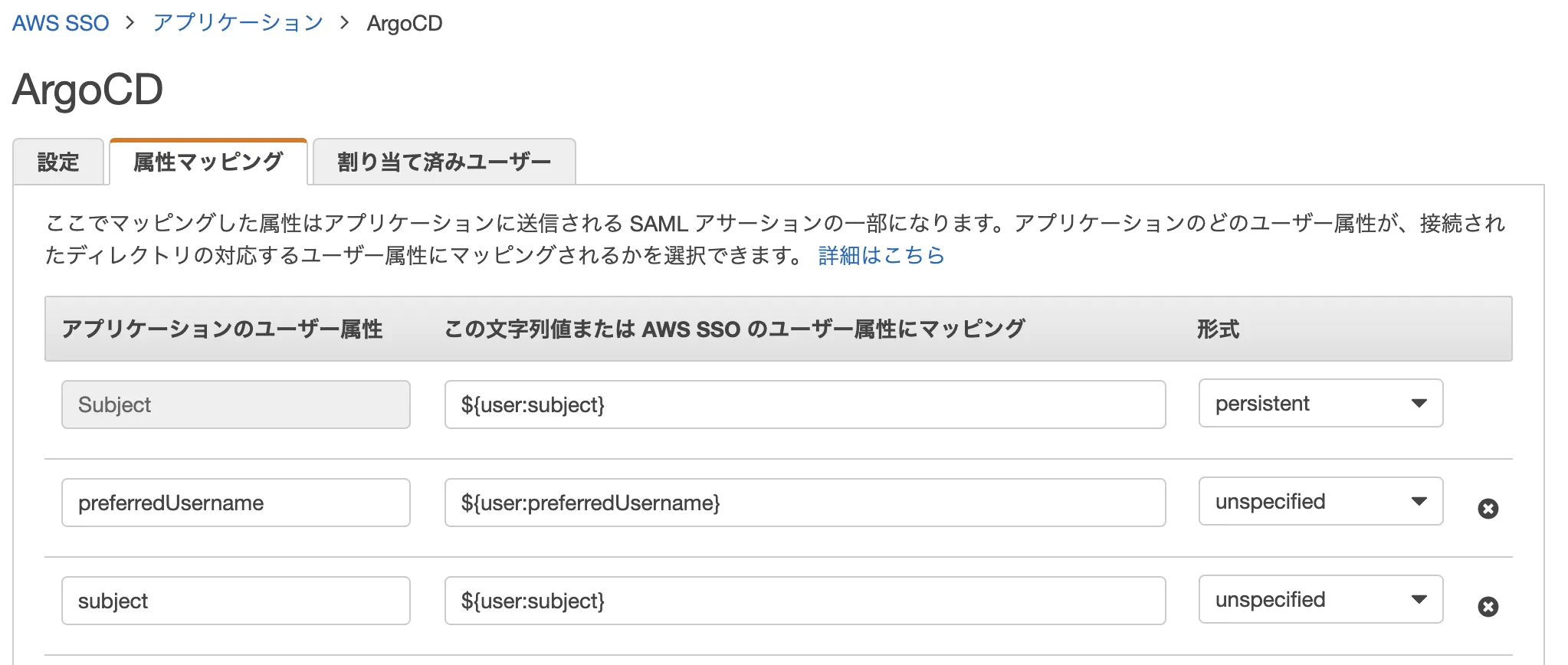Select the 属性マッピング tab

click(x=208, y=162)
